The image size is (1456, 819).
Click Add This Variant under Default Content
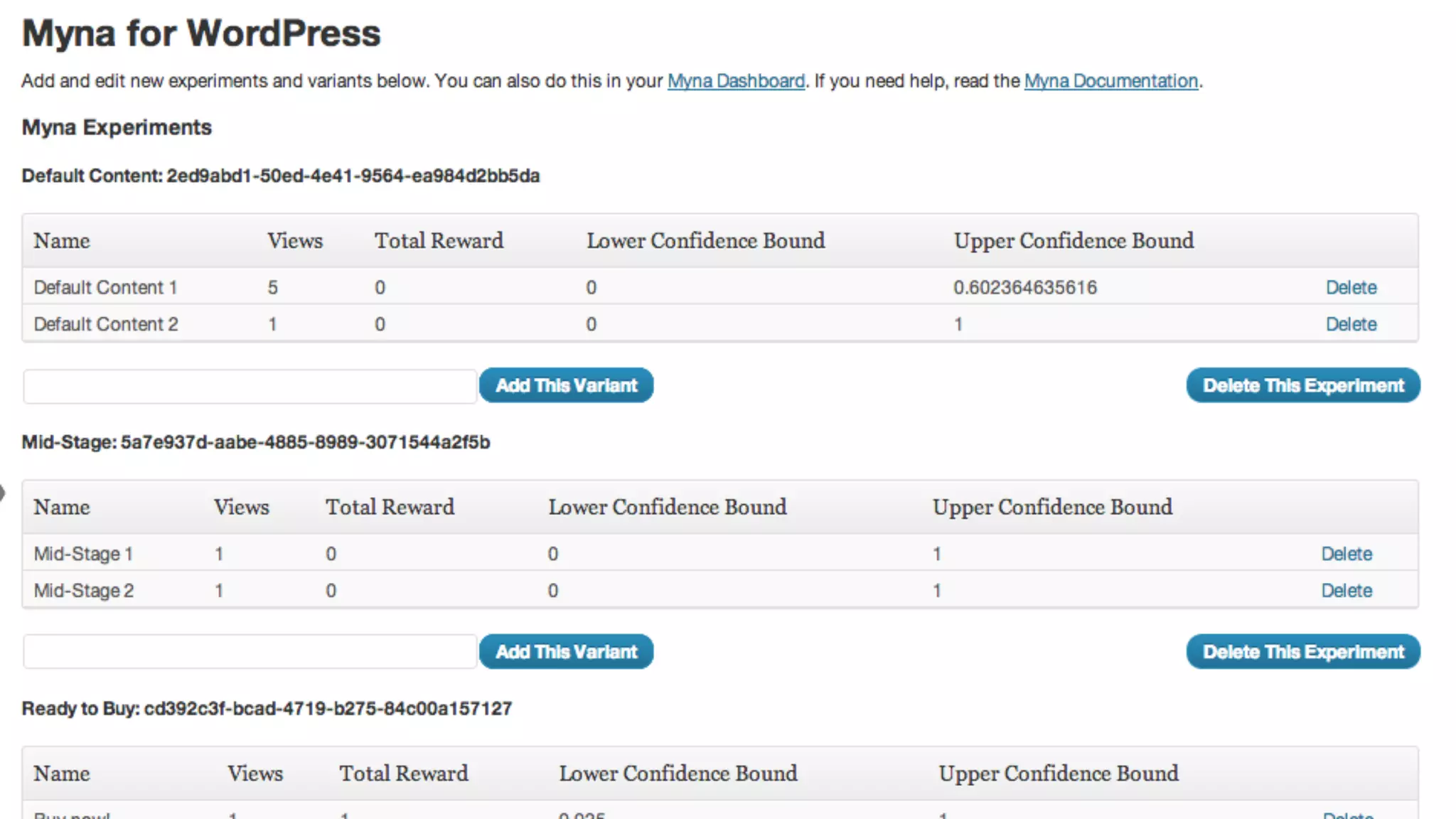(x=566, y=385)
